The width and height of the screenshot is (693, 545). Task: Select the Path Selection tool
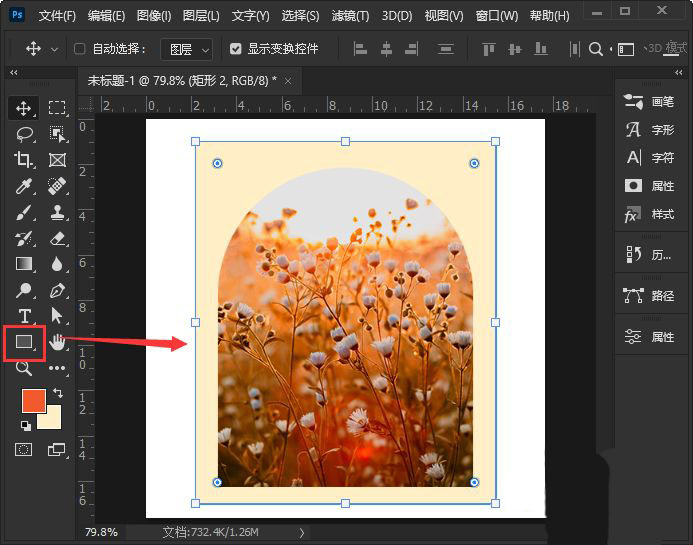(57, 316)
